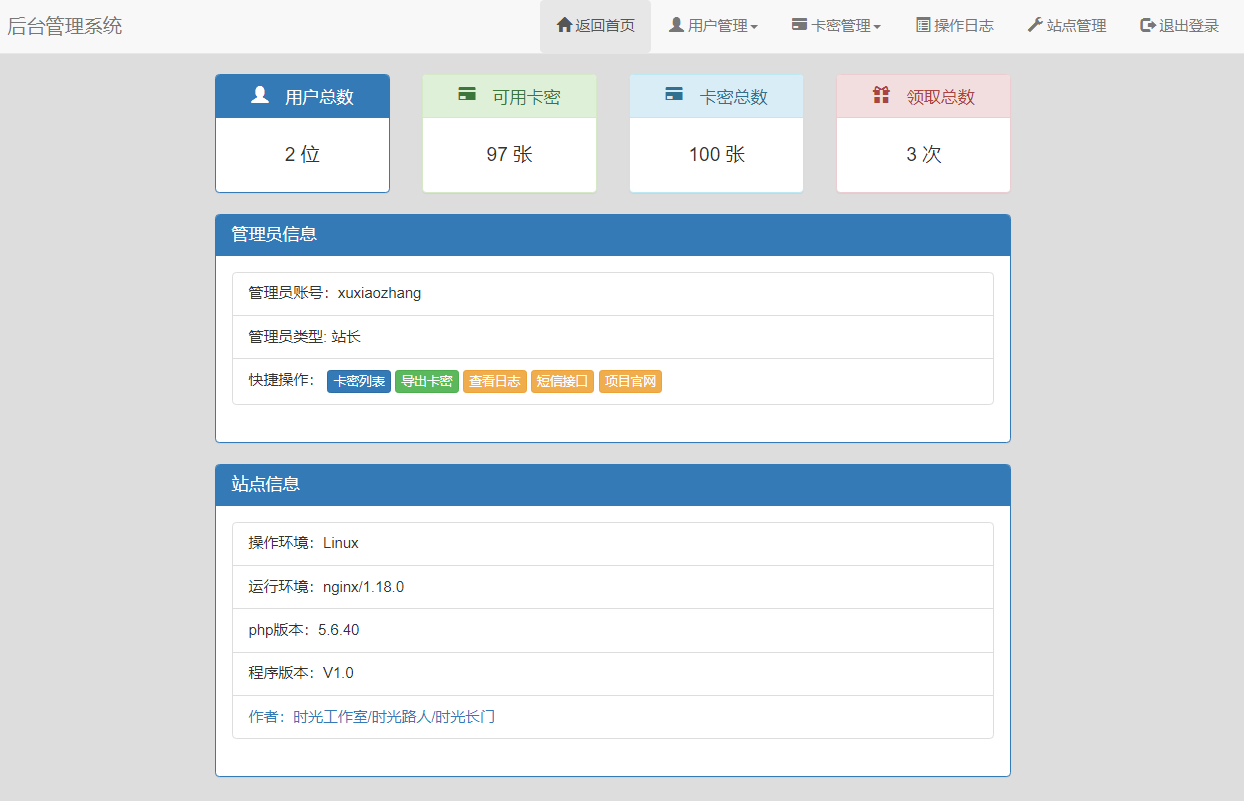
Task: Click the wrench icon beside 站点管理
Action: tap(1035, 26)
